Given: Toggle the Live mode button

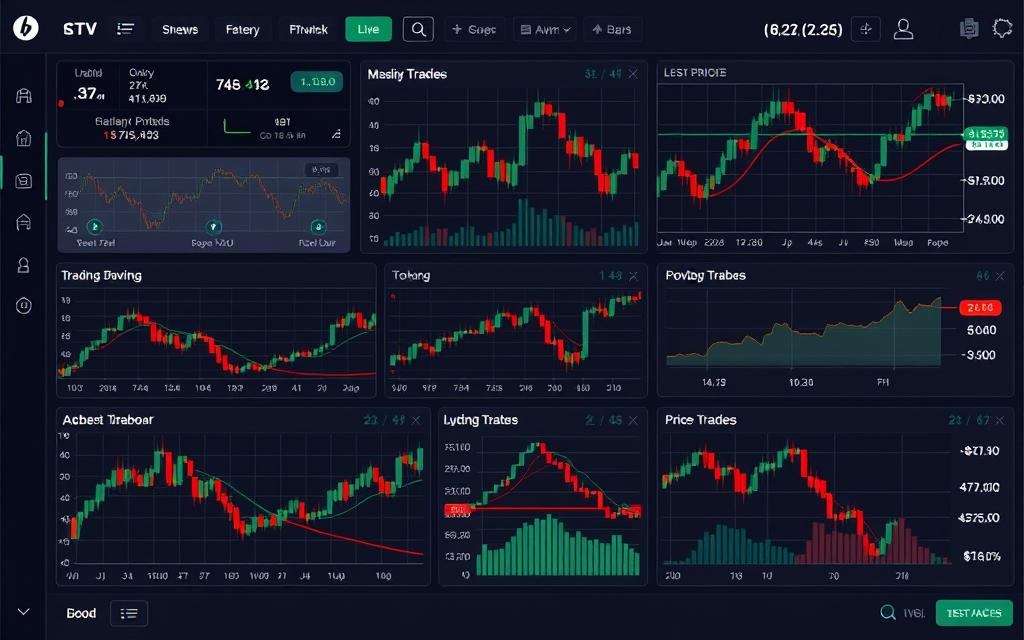Looking at the screenshot, I should pyautogui.click(x=368, y=29).
